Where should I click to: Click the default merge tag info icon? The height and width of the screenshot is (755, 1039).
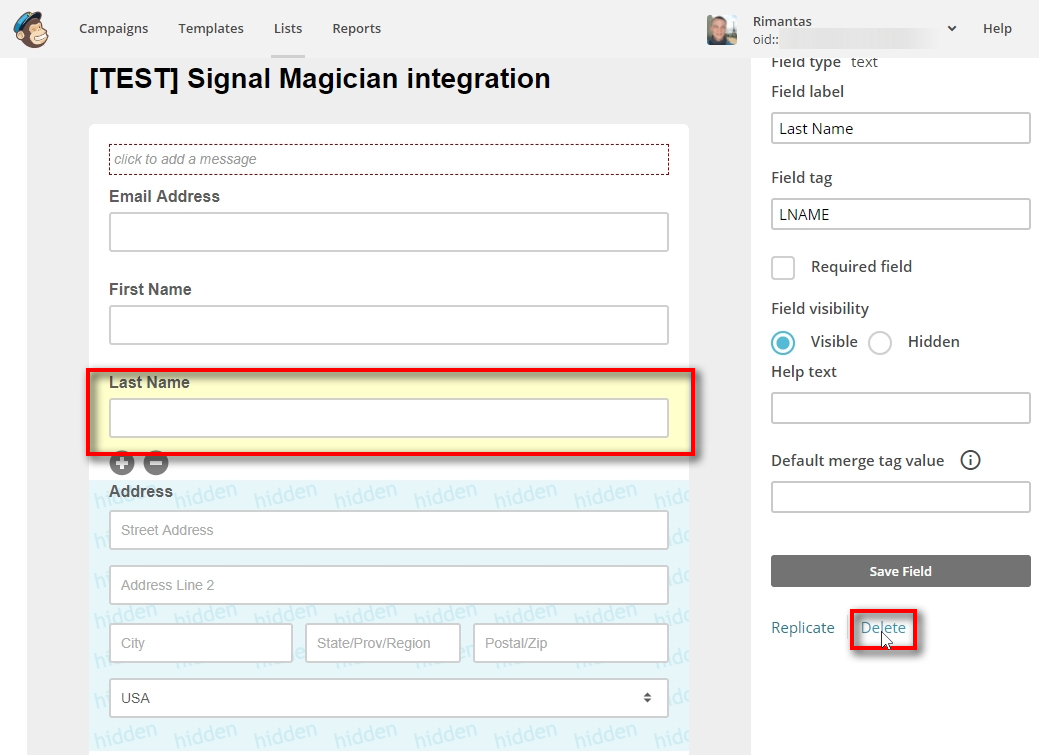[x=970, y=461]
